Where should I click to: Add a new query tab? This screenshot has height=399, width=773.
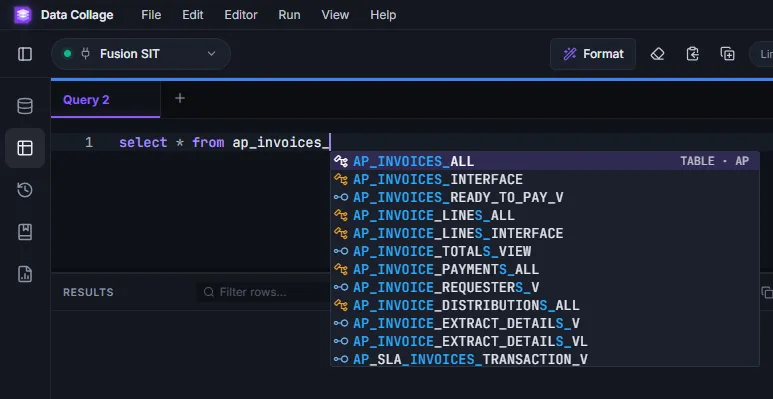[180, 99]
